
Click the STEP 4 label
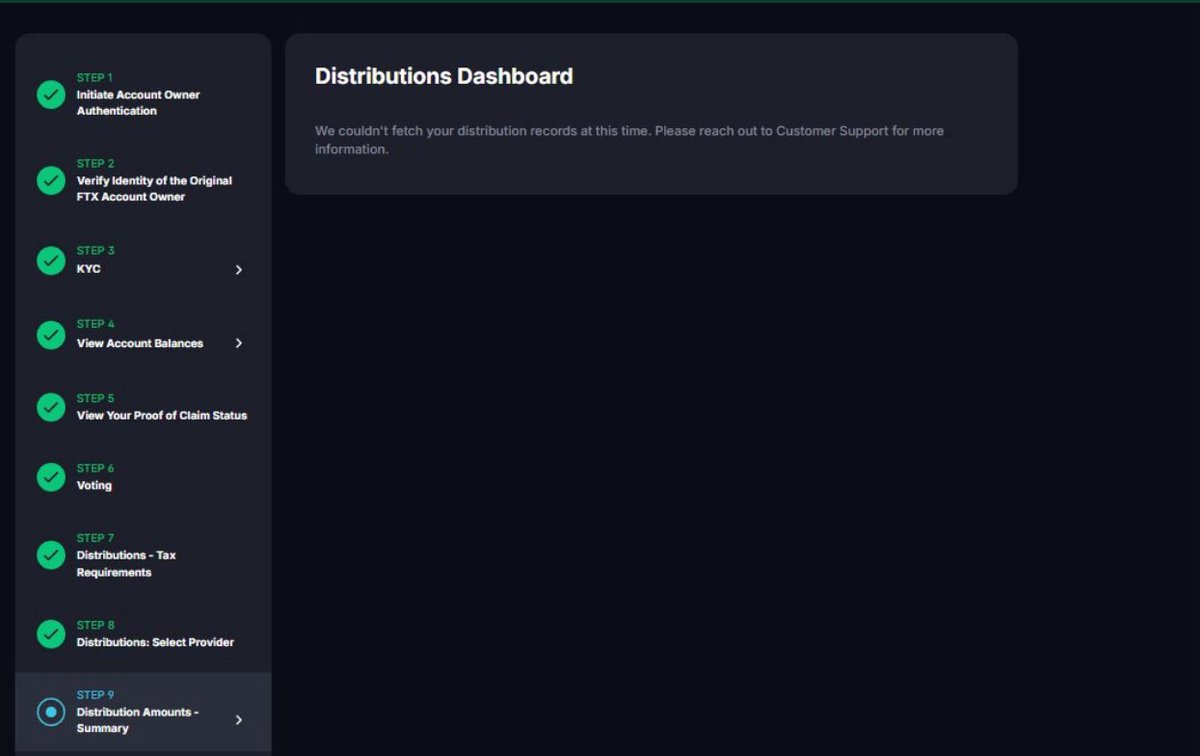pyautogui.click(x=96, y=324)
